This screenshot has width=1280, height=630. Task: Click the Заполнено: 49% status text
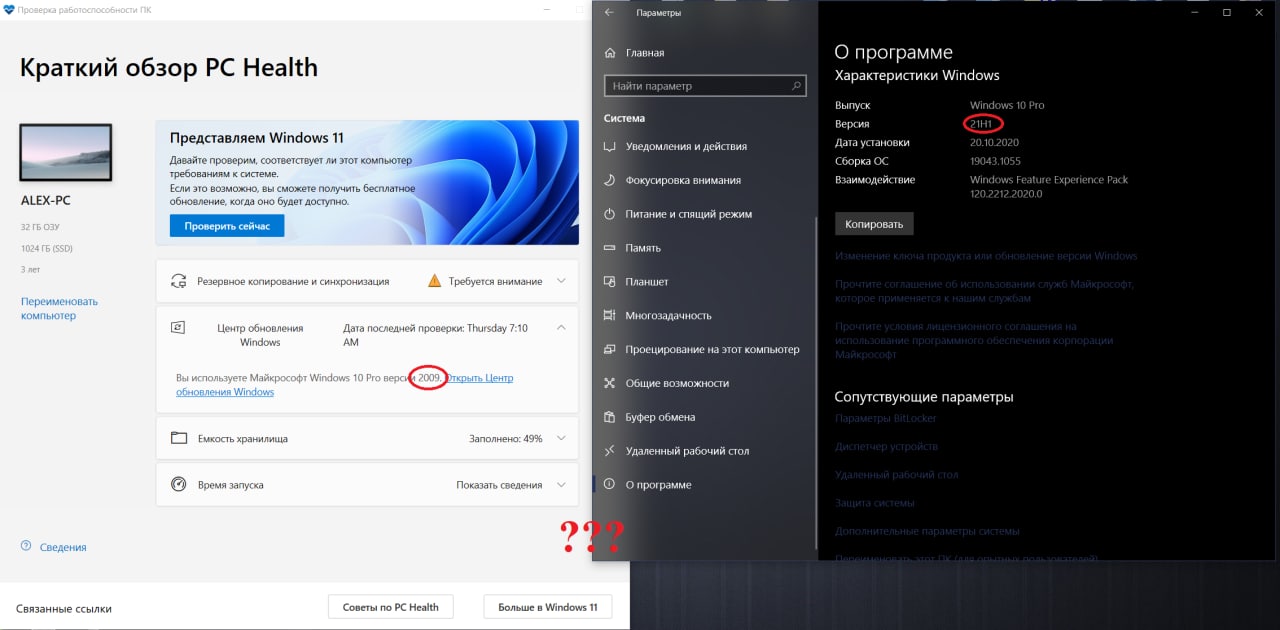505,438
